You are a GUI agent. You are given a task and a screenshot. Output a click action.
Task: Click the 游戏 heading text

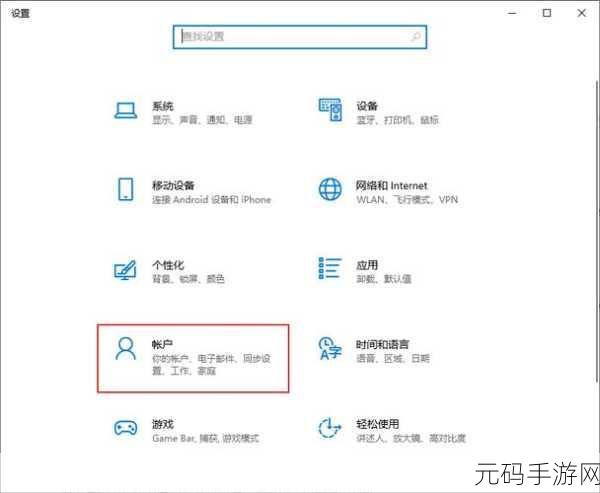[163, 424]
